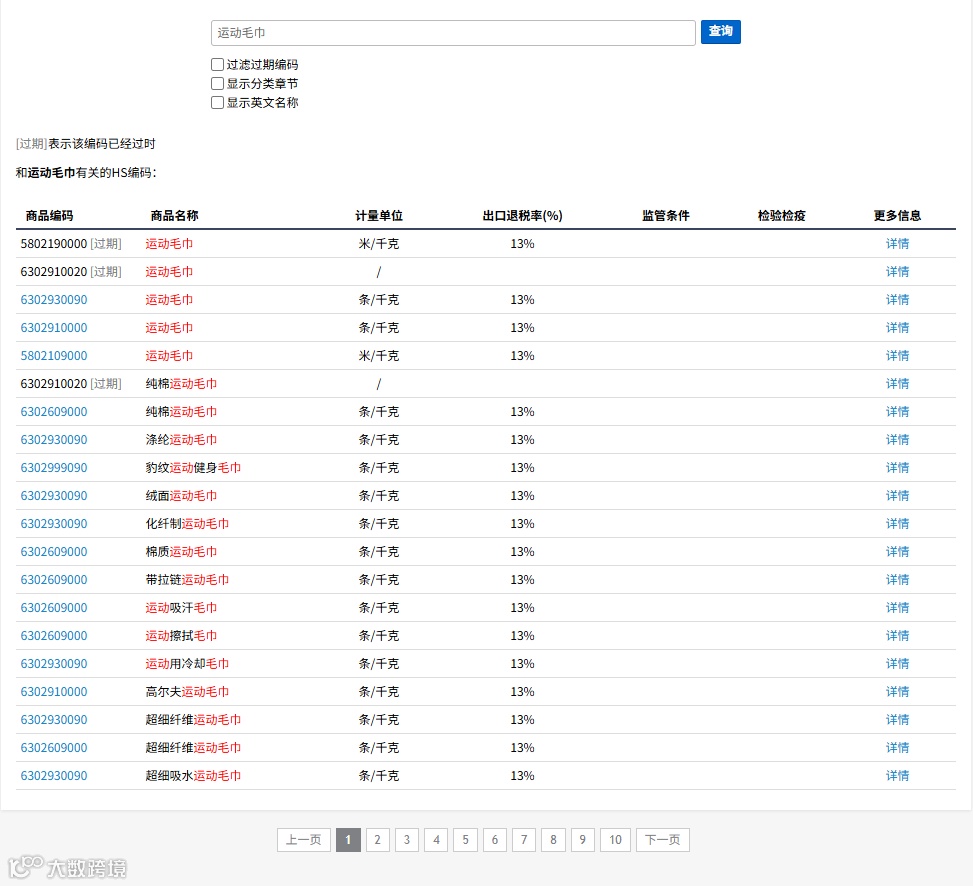Click the 下一页 next page button
Screen dimensions: 973x886
pos(663,840)
